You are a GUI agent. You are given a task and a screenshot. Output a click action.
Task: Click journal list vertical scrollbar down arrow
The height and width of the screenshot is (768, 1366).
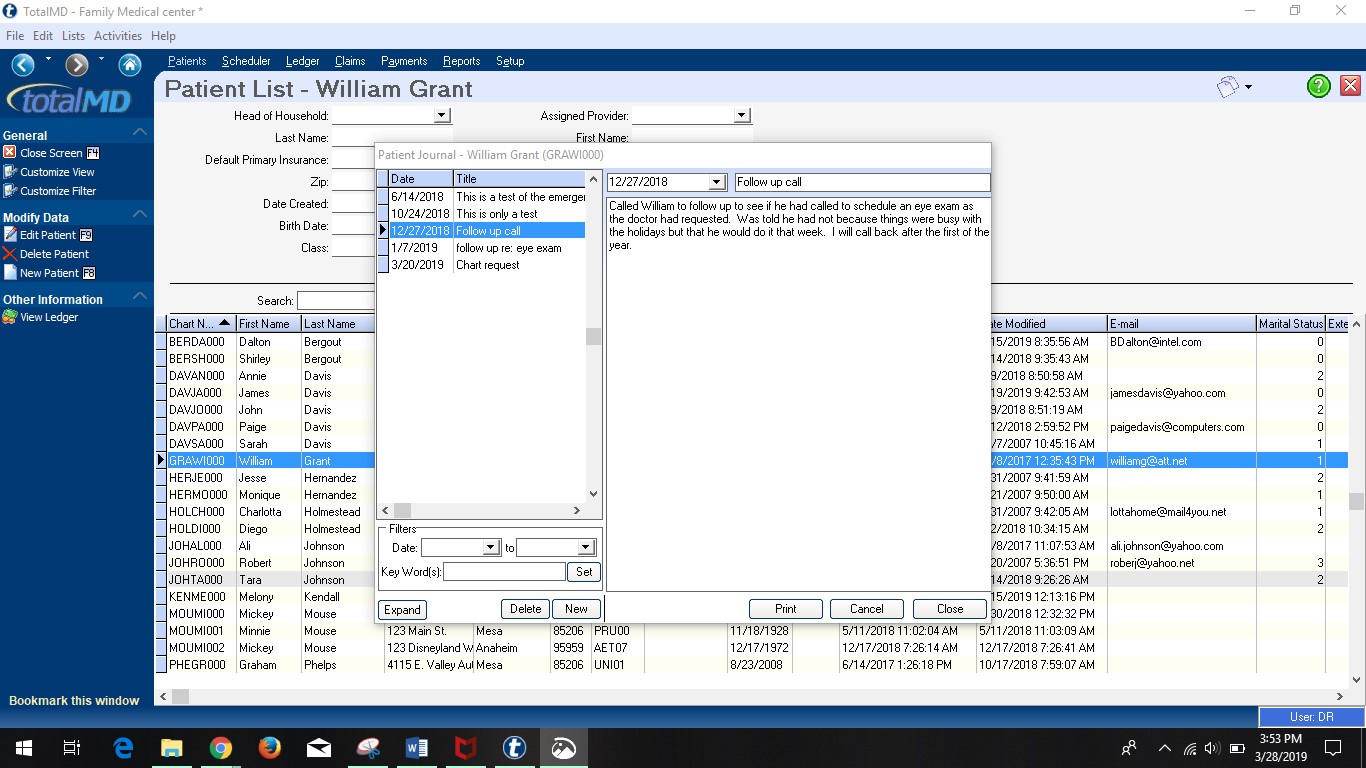coord(593,494)
